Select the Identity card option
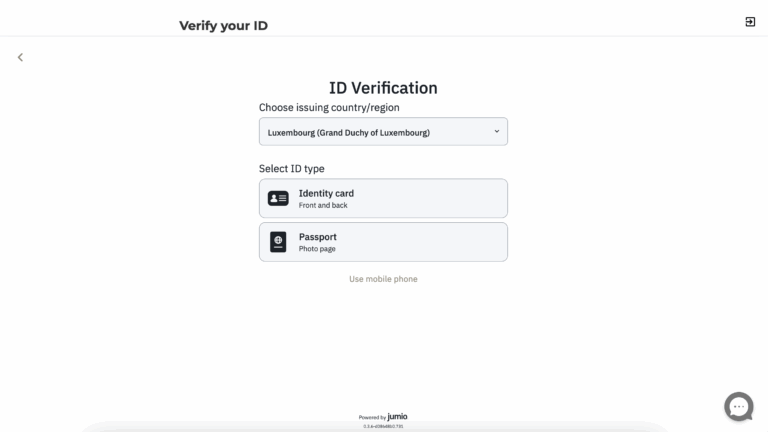 point(383,198)
